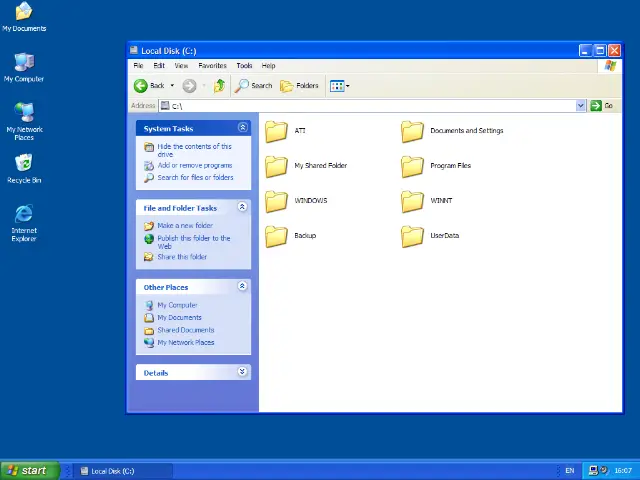Click Add or remove programs link
The height and width of the screenshot is (480, 640).
[x=195, y=165]
